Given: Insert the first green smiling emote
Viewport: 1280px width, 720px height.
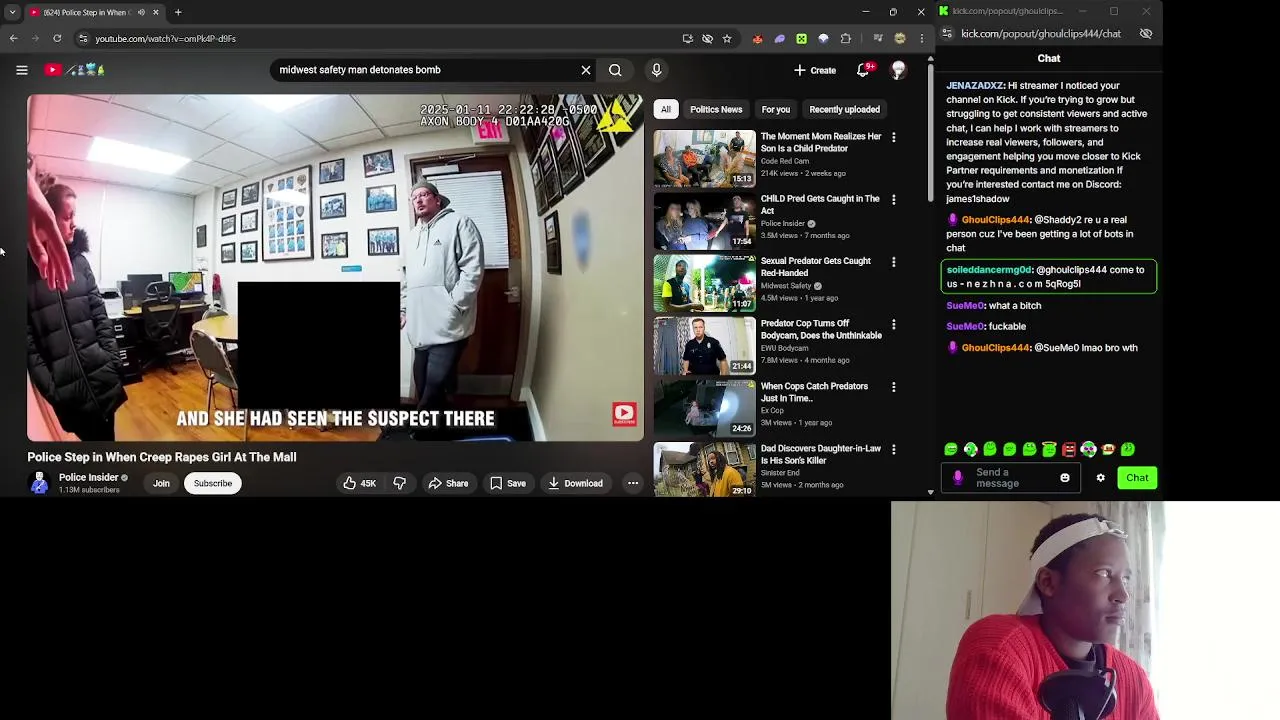Looking at the screenshot, I should coord(951,450).
